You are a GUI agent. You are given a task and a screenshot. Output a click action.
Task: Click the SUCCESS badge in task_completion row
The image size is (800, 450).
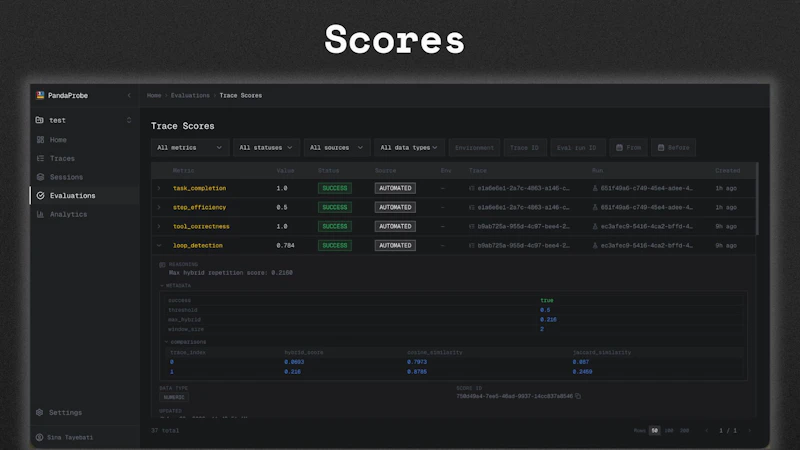[x=335, y=188]
